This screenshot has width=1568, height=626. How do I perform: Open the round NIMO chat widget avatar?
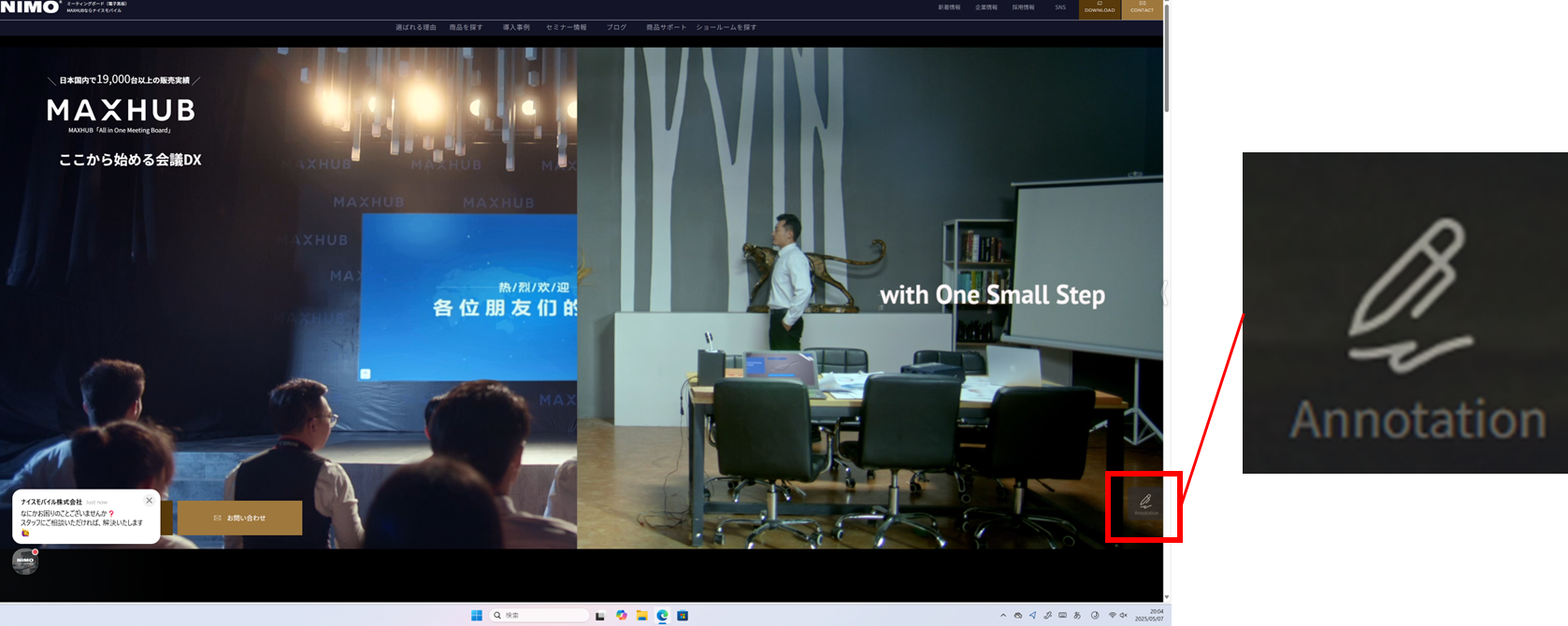click(x=25, y=561)
